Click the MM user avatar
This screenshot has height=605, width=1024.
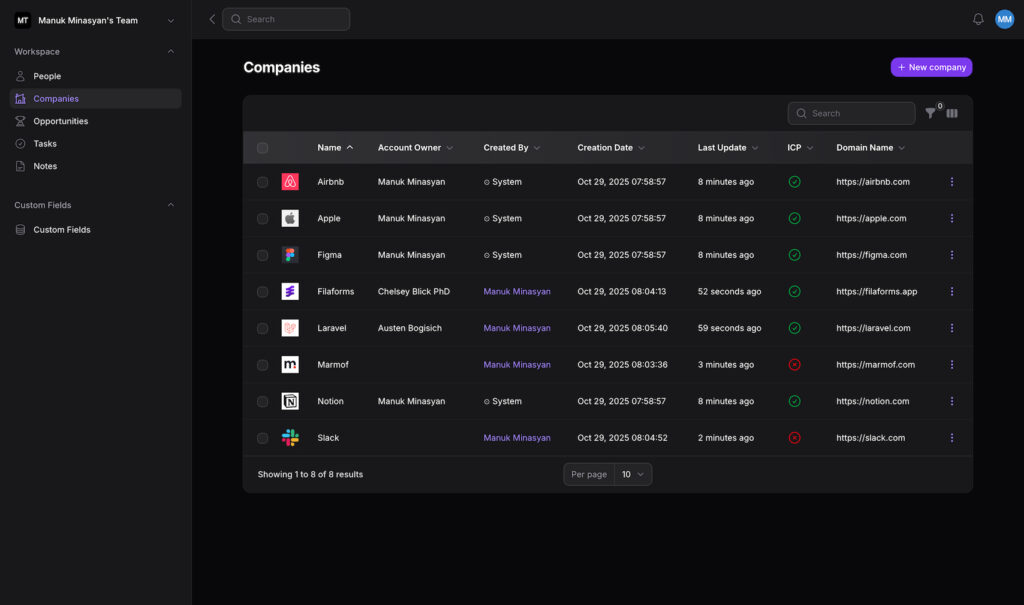(1004, 19)
